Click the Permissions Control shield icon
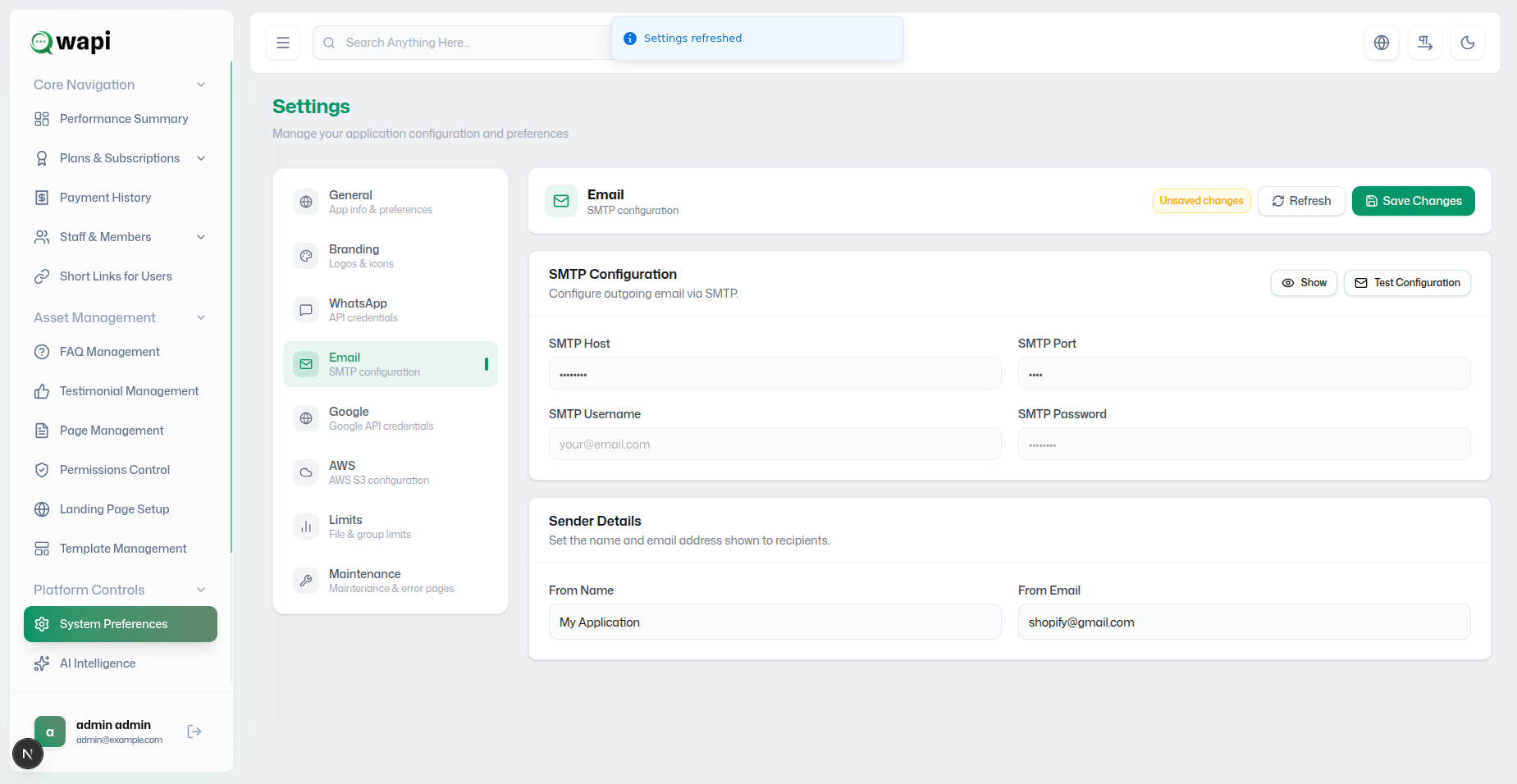The width and height of the screenshot is (1517, 784). point(42,470)
